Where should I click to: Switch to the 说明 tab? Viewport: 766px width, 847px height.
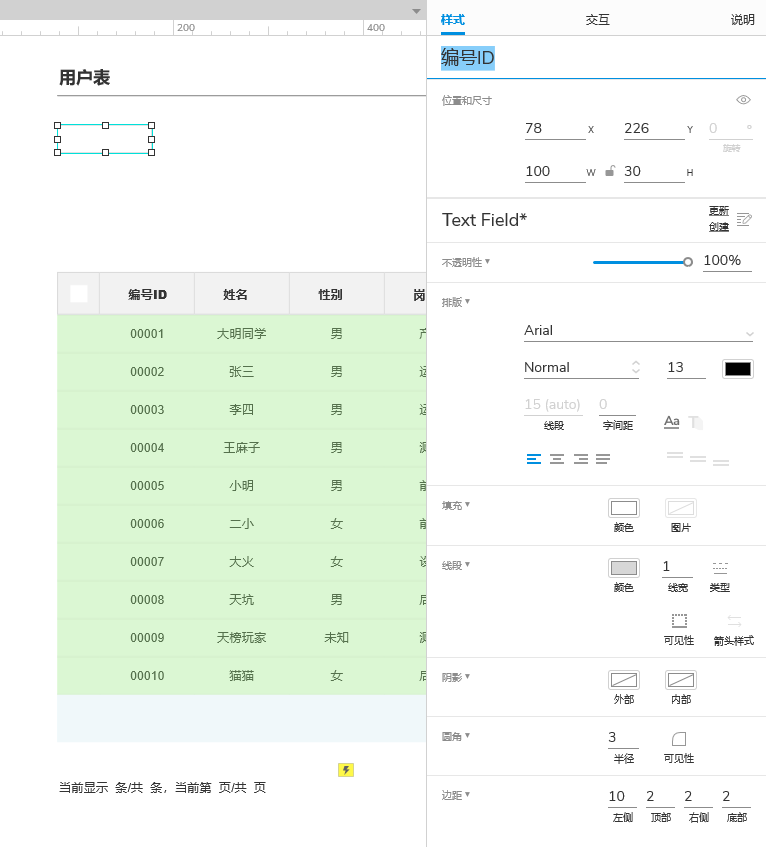(x=742, y=20)
